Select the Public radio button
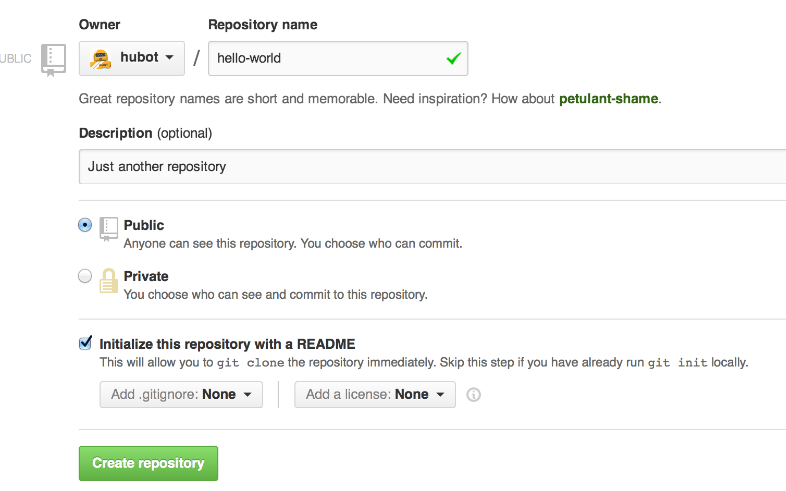Image resolution: width=786 pixels, height=491 pixels. coord(85,226)
